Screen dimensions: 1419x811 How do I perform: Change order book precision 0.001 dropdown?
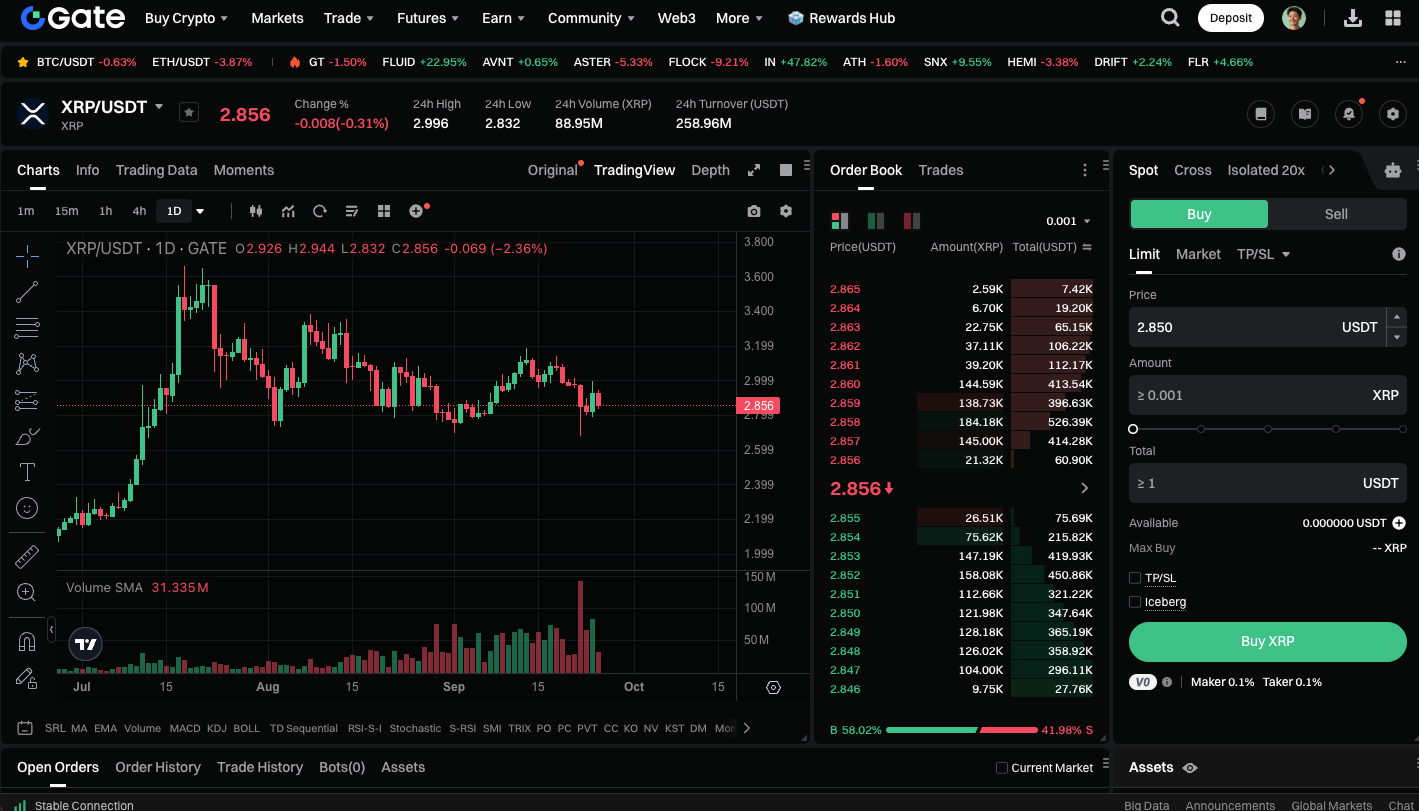coord(1068,221)
